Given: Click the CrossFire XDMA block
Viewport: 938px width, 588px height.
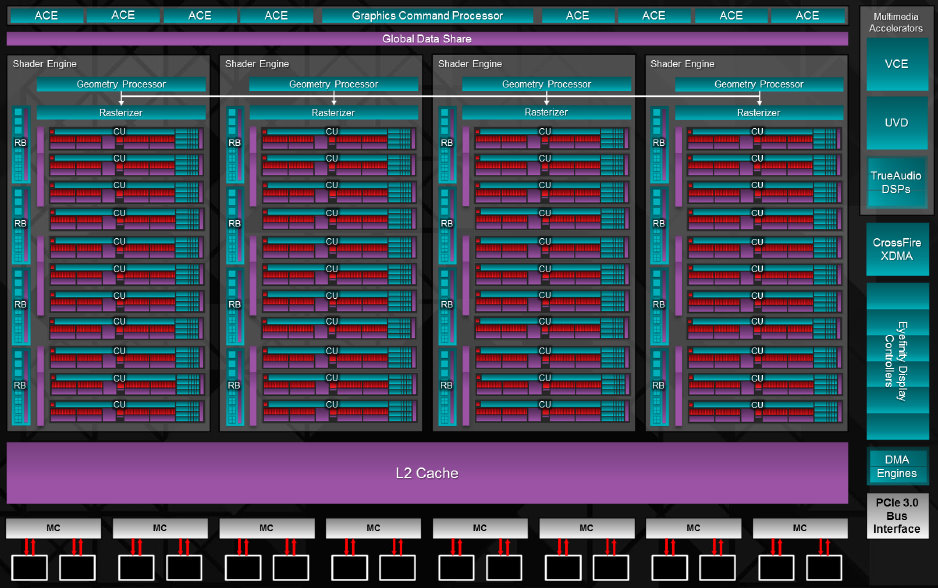Looking at the screenshot, I should pyautogui.click(x=896, y=249).
